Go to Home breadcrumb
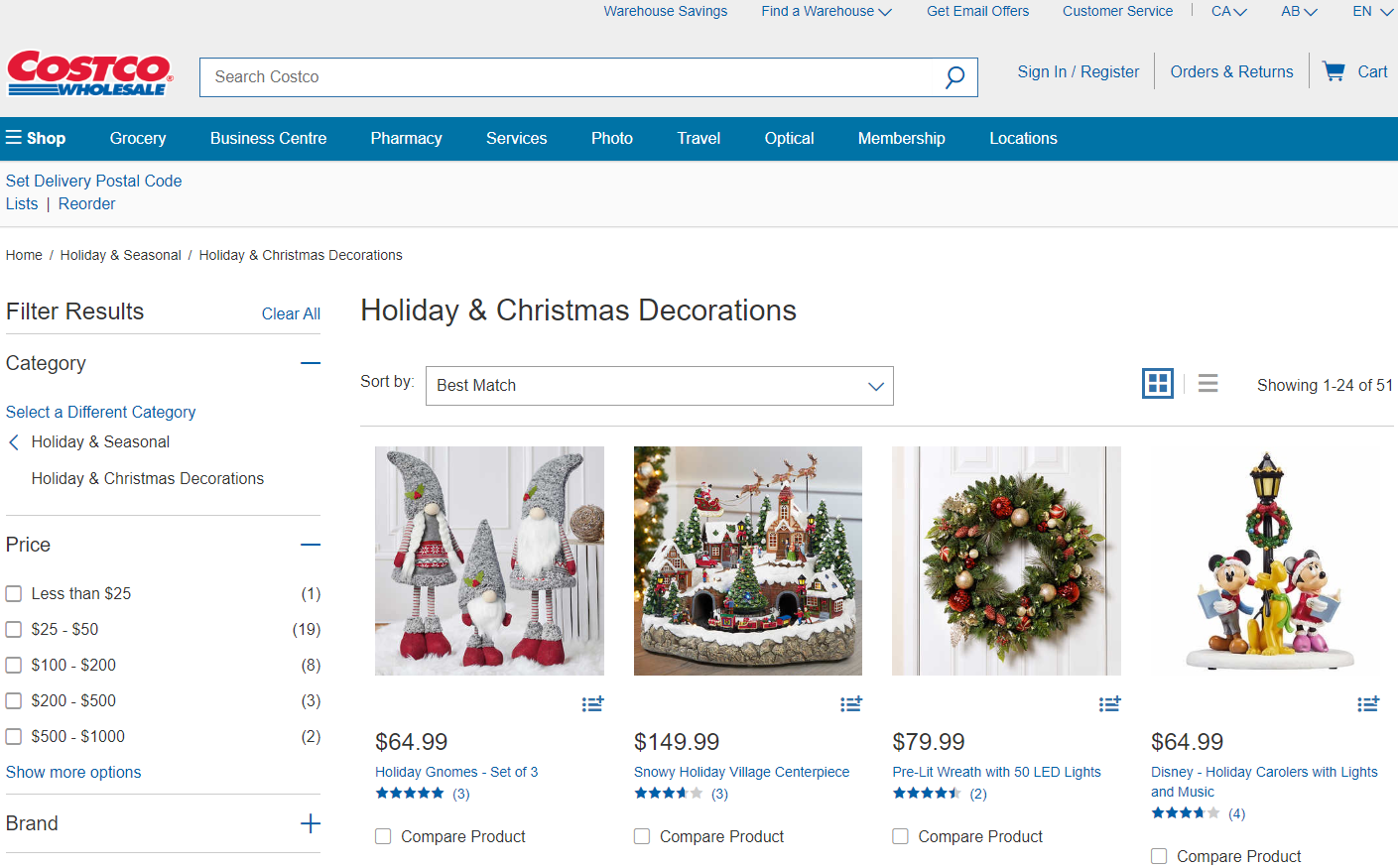The width and height of the screenshot is (1398, 868). coord(24,256)
